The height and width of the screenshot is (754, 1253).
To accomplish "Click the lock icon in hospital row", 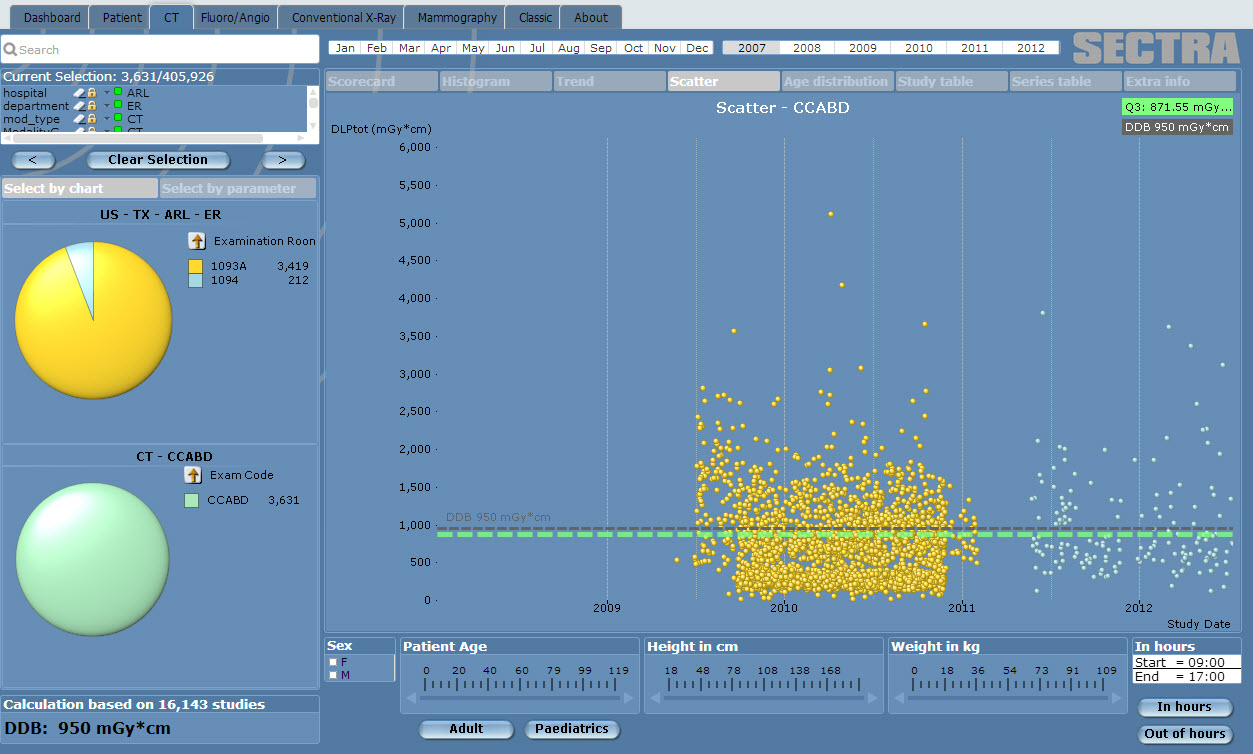I will pyautogui.click(x=92, y=93).
